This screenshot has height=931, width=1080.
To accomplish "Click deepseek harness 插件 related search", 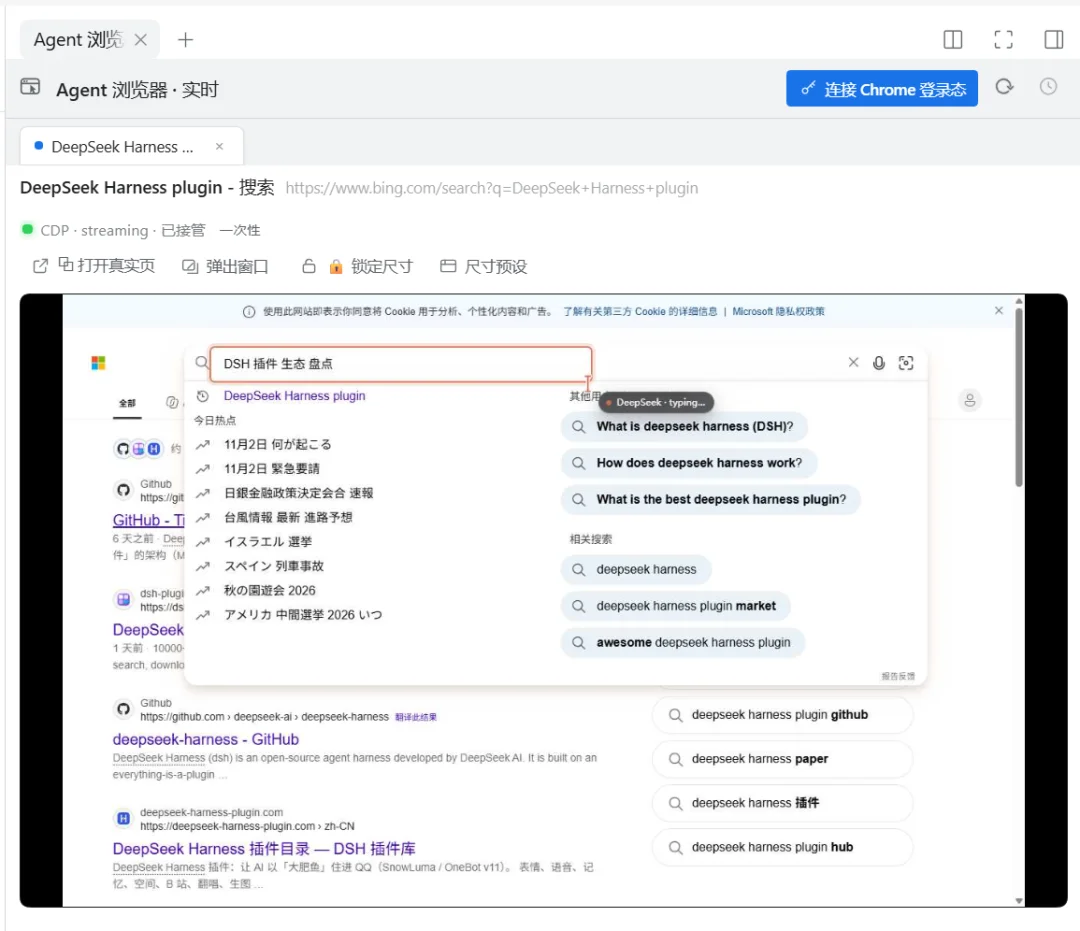I will coord(782,803).
